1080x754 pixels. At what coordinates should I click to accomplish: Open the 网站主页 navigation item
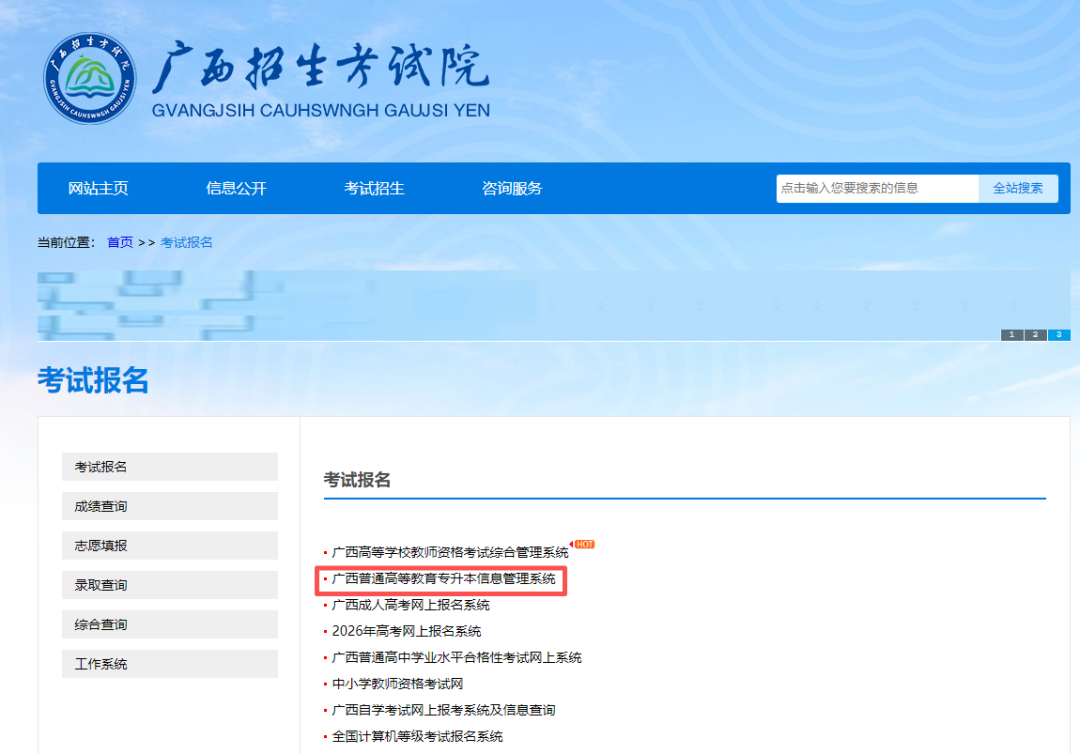[98, 188]
